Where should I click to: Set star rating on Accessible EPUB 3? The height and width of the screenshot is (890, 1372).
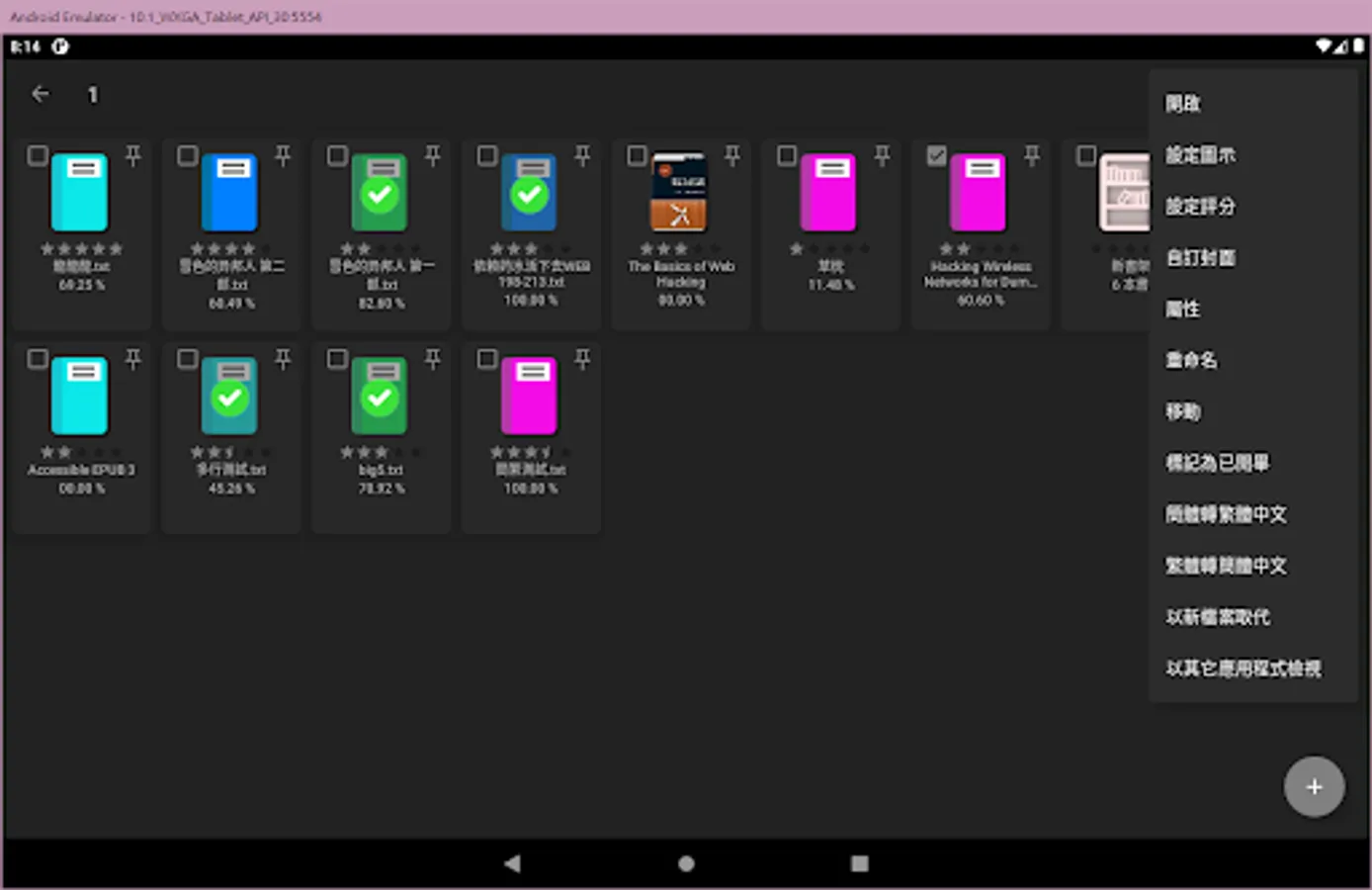[x=81, y=452]
